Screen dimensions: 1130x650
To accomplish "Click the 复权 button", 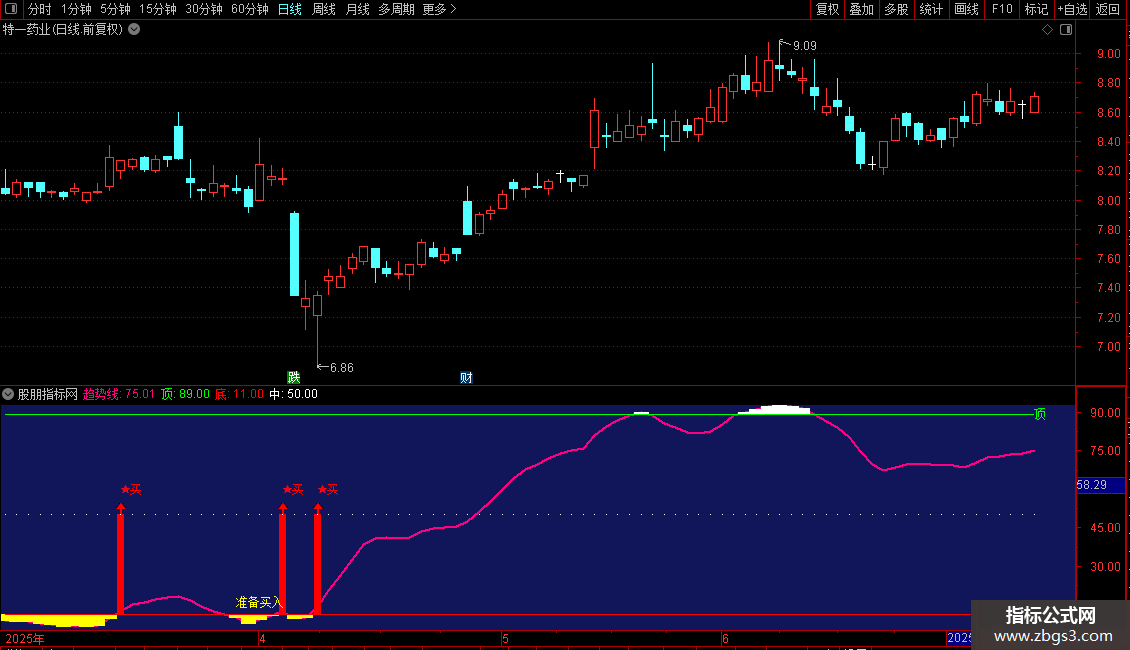I will point(827,9).
